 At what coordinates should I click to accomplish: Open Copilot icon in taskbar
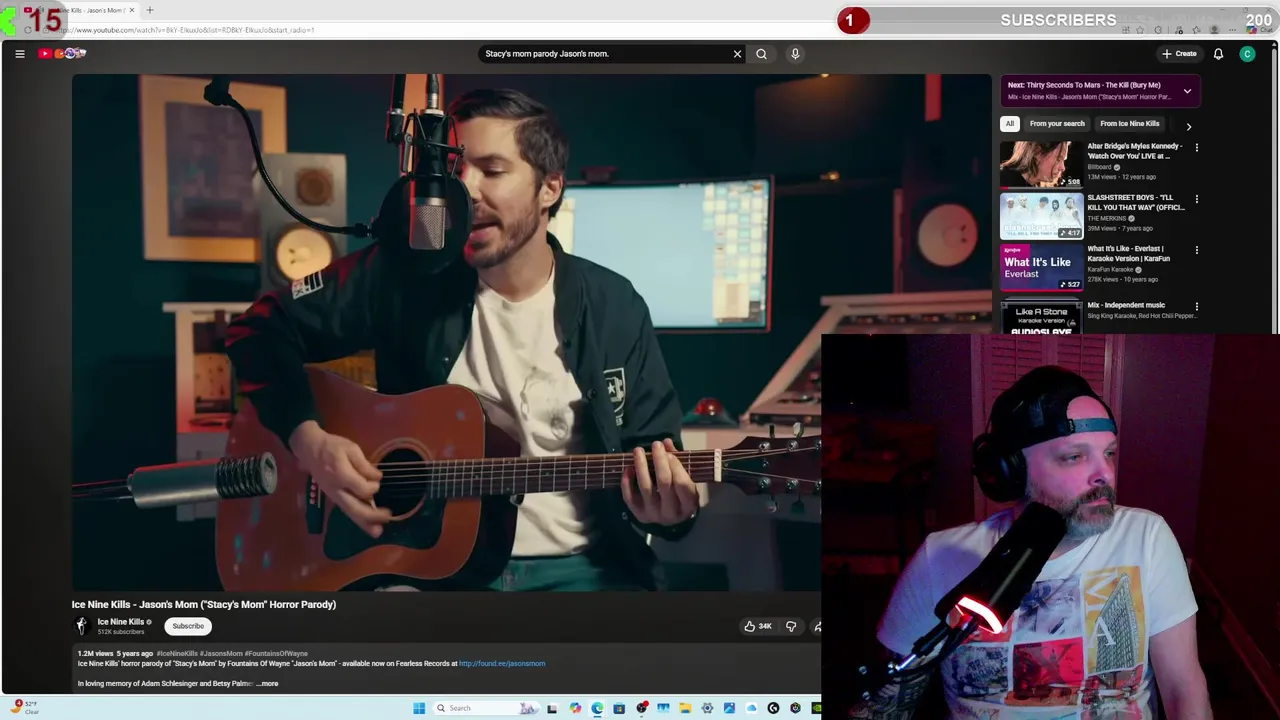(575, 708)
